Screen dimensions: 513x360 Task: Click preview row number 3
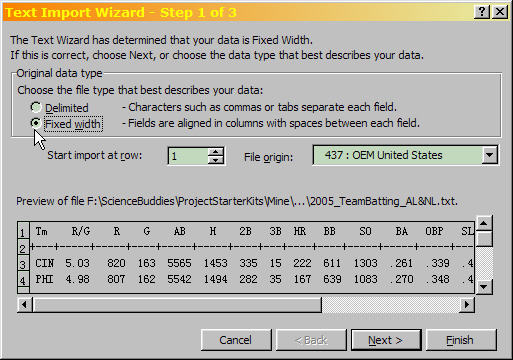(x=23, y=264)
